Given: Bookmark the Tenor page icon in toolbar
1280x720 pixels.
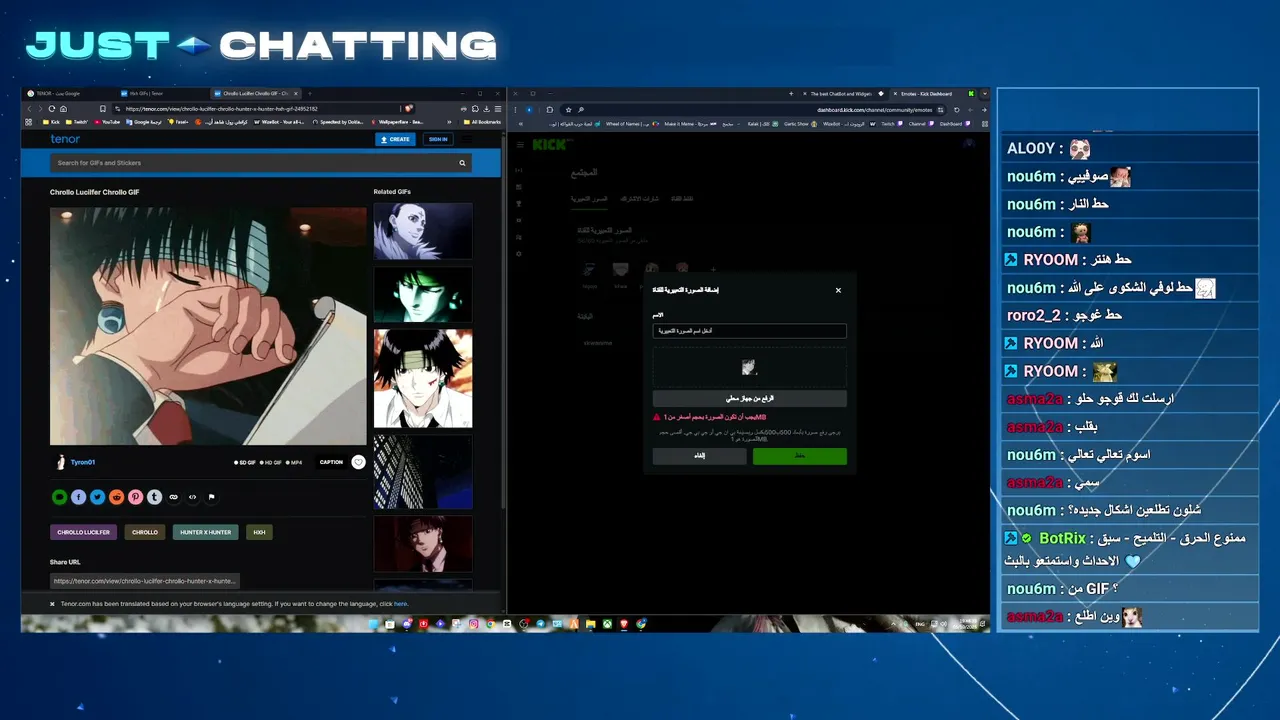Looking at the screenshot, I should coord(102,108).
